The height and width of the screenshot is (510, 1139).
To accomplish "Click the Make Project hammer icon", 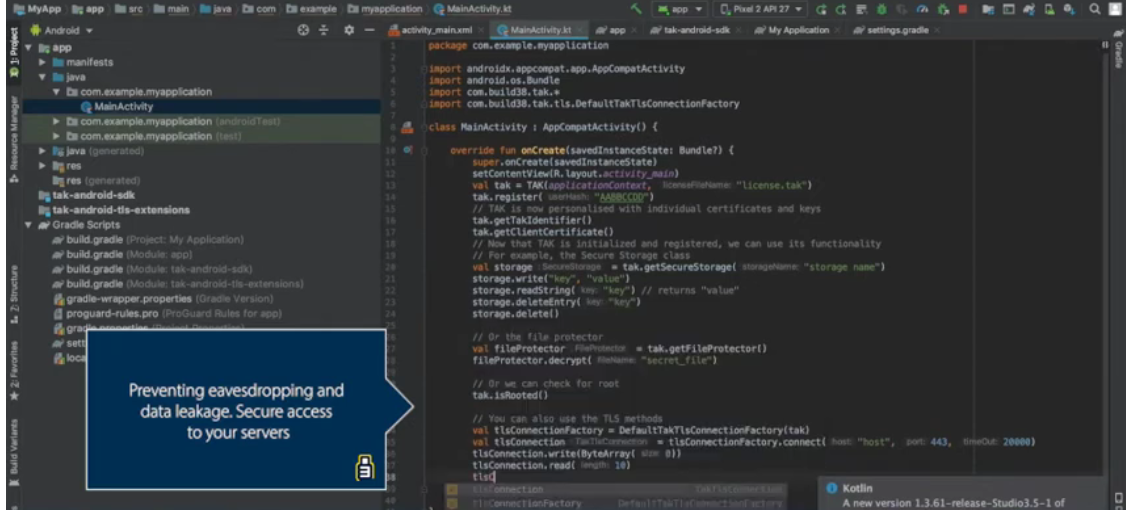I will [x=636, y=9].
